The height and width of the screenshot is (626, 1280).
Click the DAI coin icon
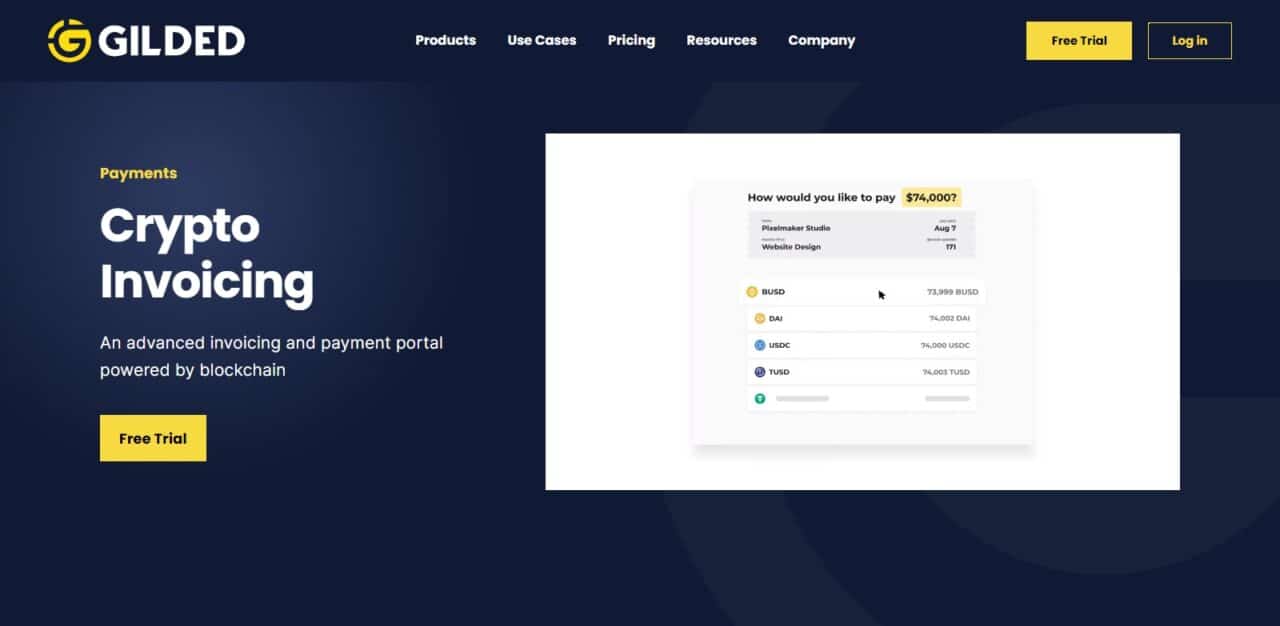[x=760, y=318]
